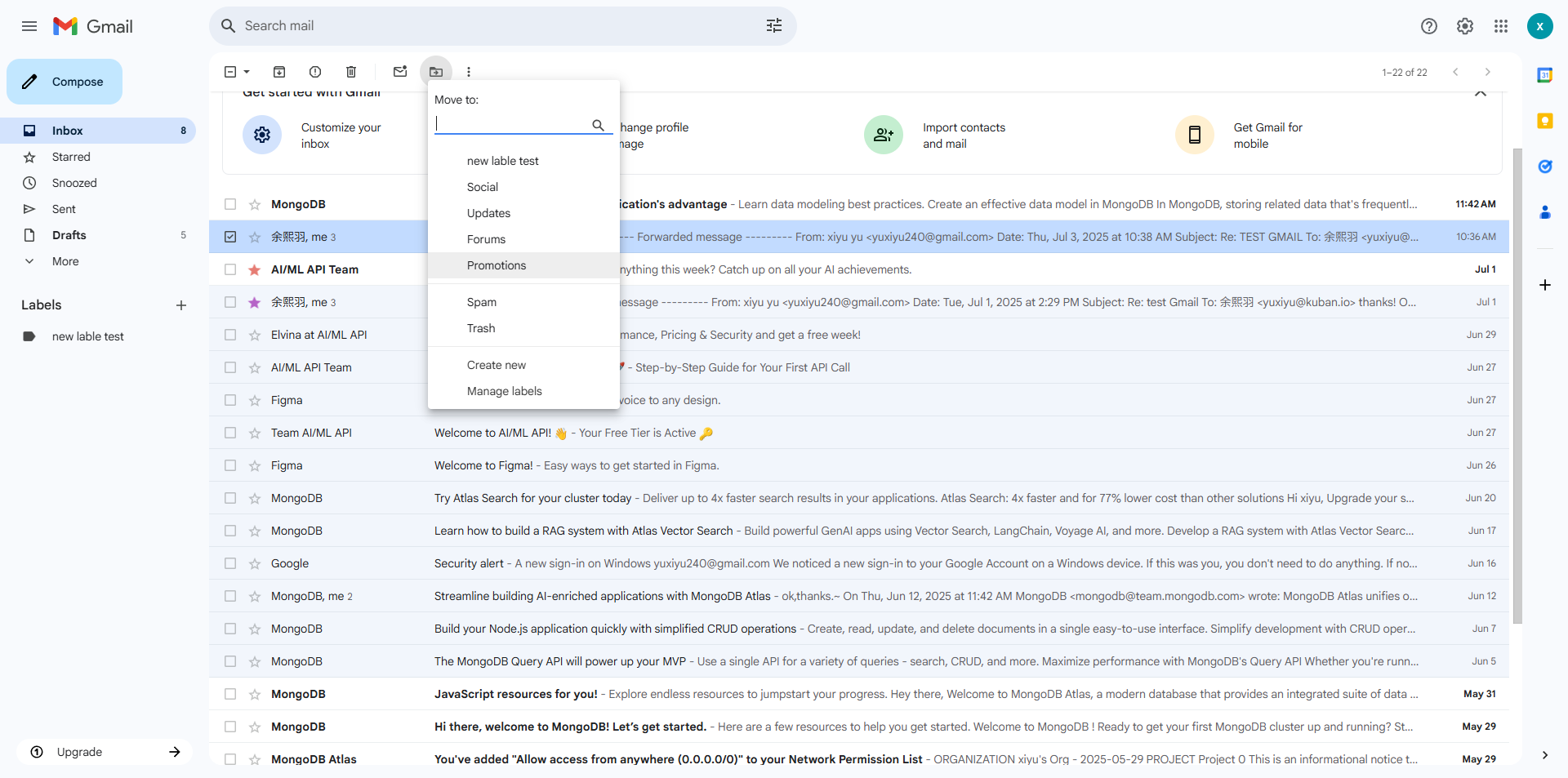This screenshot has width=1568, height=778.
Task: Expand More in the left sidebar
Action: tap(65, 261)
